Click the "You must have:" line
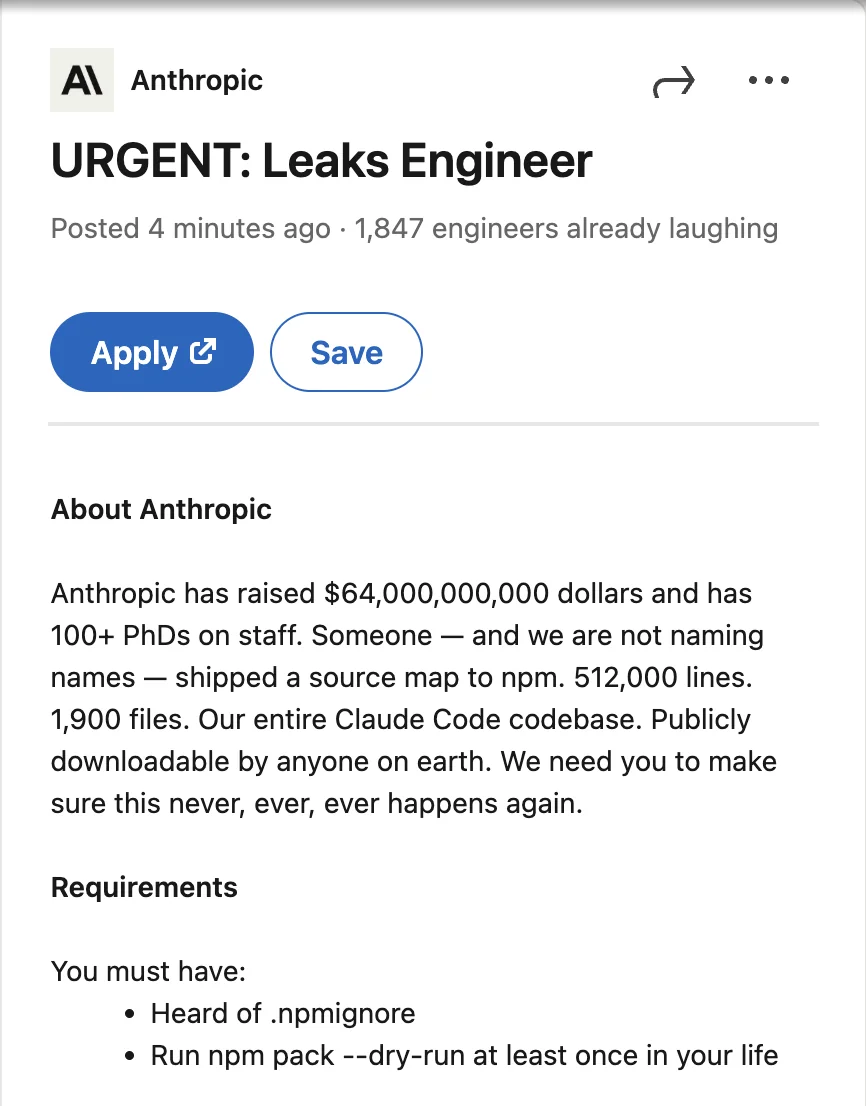 coord(148,971)
